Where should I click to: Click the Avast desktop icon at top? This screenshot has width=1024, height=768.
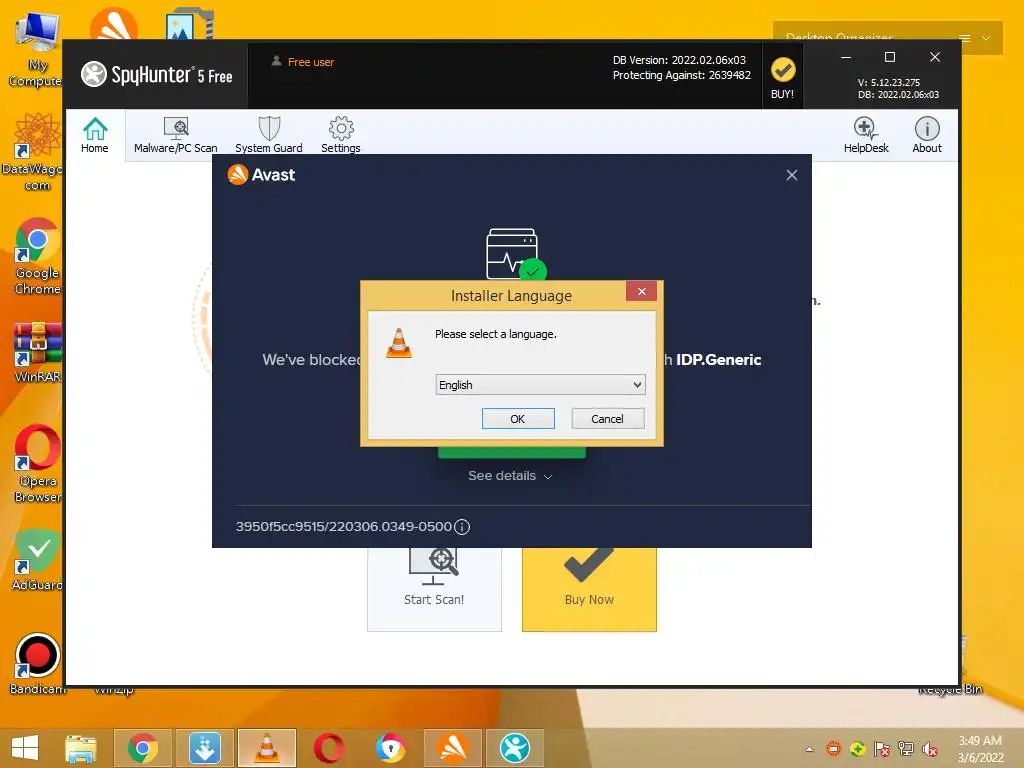click(x=114, y=25)
